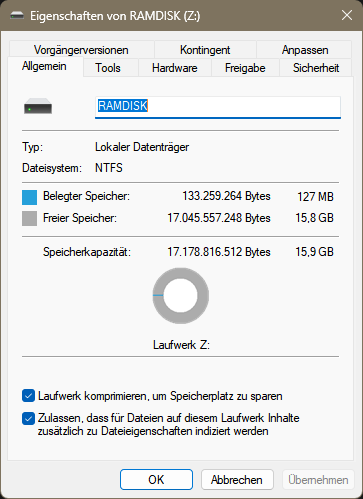Click the drive icon in the title bar

[x=17, y=15]
